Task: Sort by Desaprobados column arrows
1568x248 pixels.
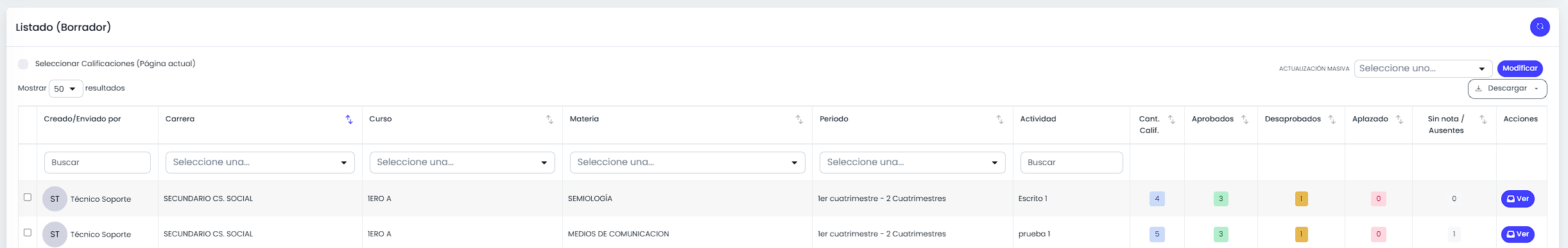Action: pyautogui.click(x=1332, y=120)
